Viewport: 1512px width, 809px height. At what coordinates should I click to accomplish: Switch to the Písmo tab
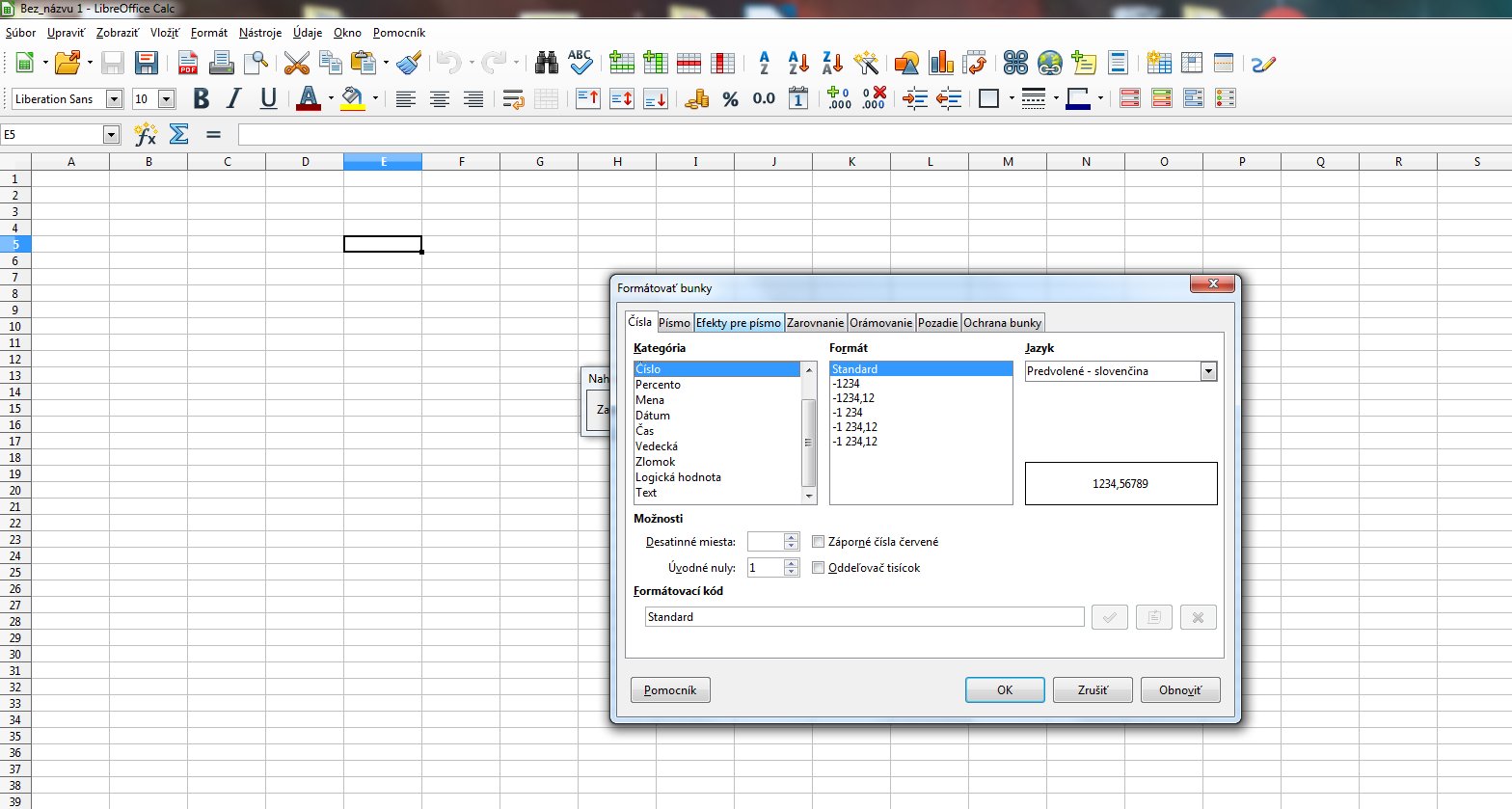[x=674, y=323]
